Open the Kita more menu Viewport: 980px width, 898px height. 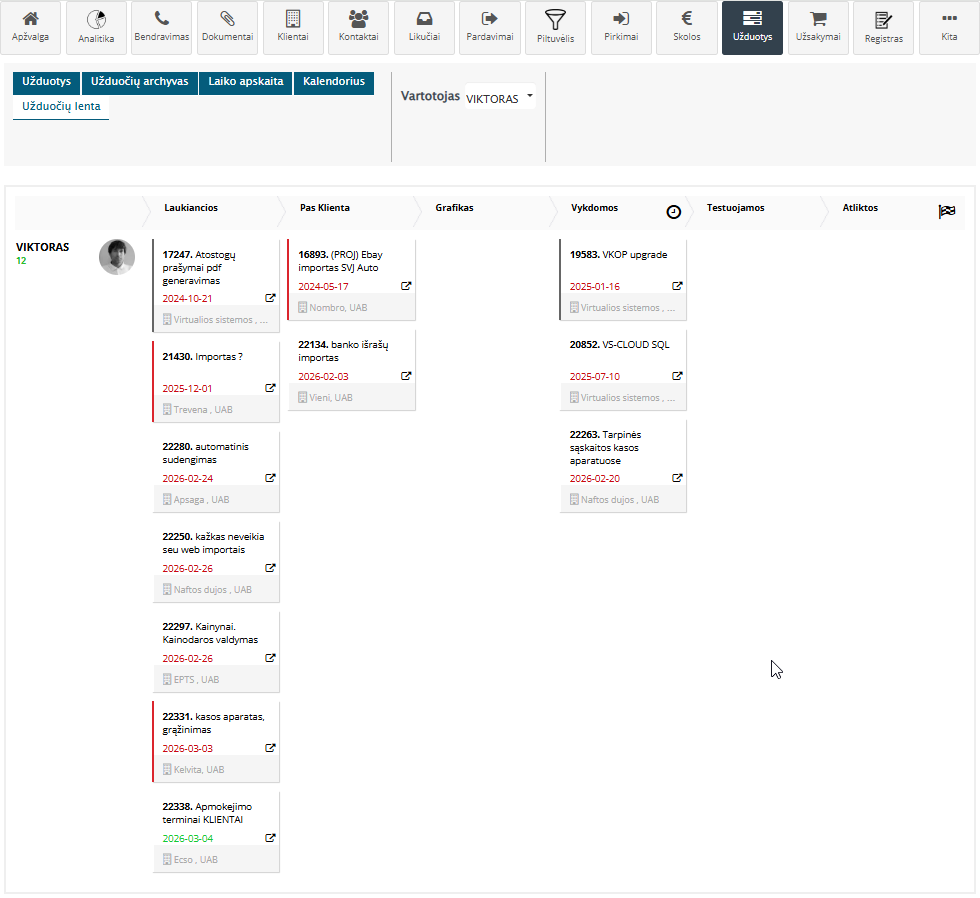tap(949, 28)
